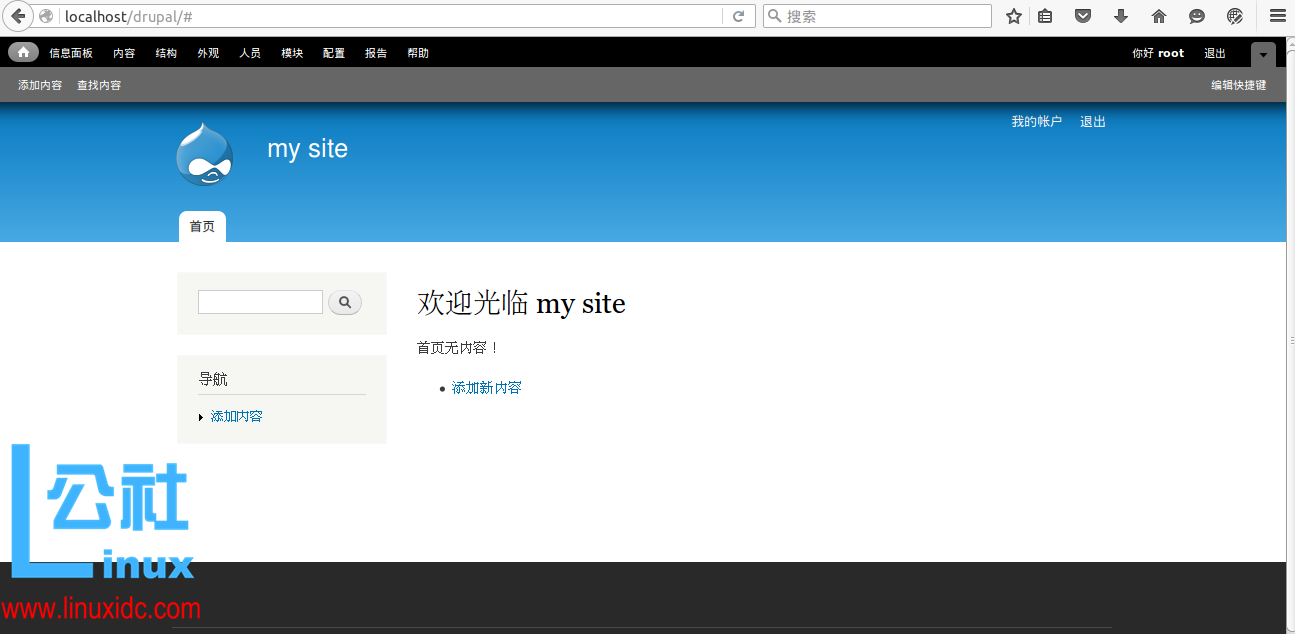
Task: Open the 模块 (Modules) admin menu
Action: (x=291, y=53)
